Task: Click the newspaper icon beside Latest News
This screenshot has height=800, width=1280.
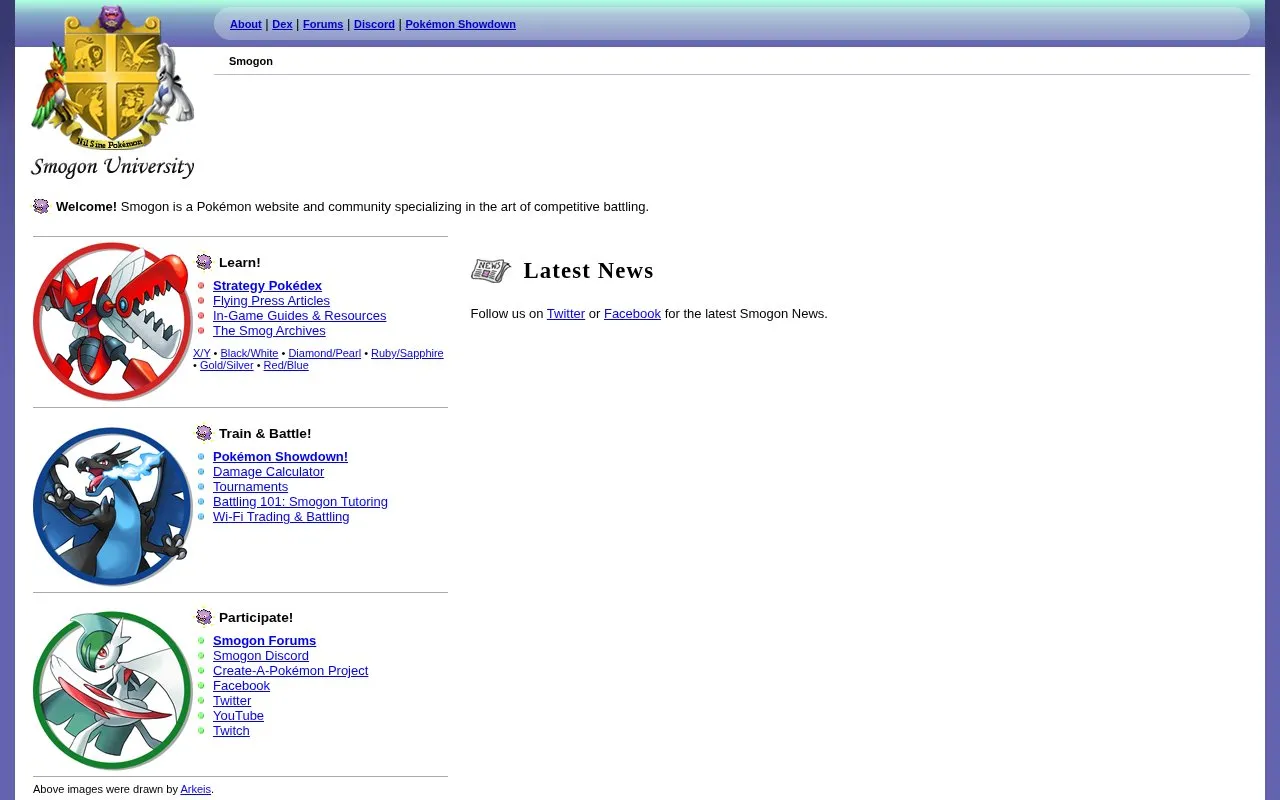Action: point(491,270)
